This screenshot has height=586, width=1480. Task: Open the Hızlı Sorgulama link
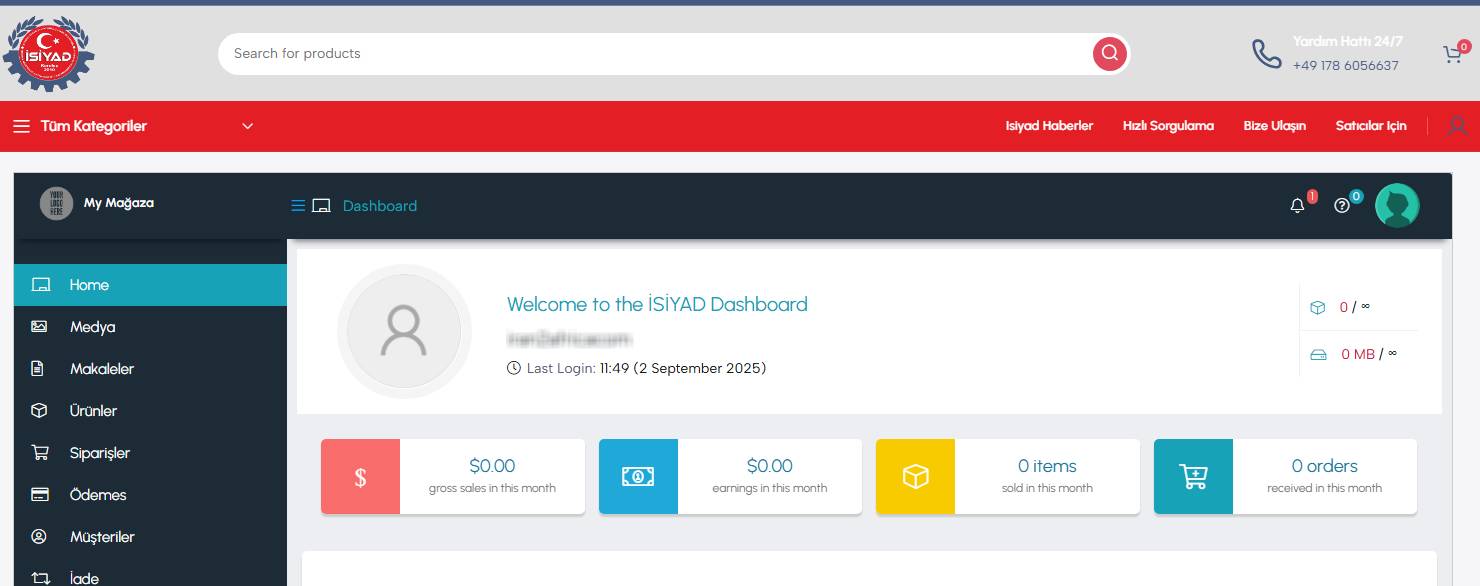coord(1168,126)
